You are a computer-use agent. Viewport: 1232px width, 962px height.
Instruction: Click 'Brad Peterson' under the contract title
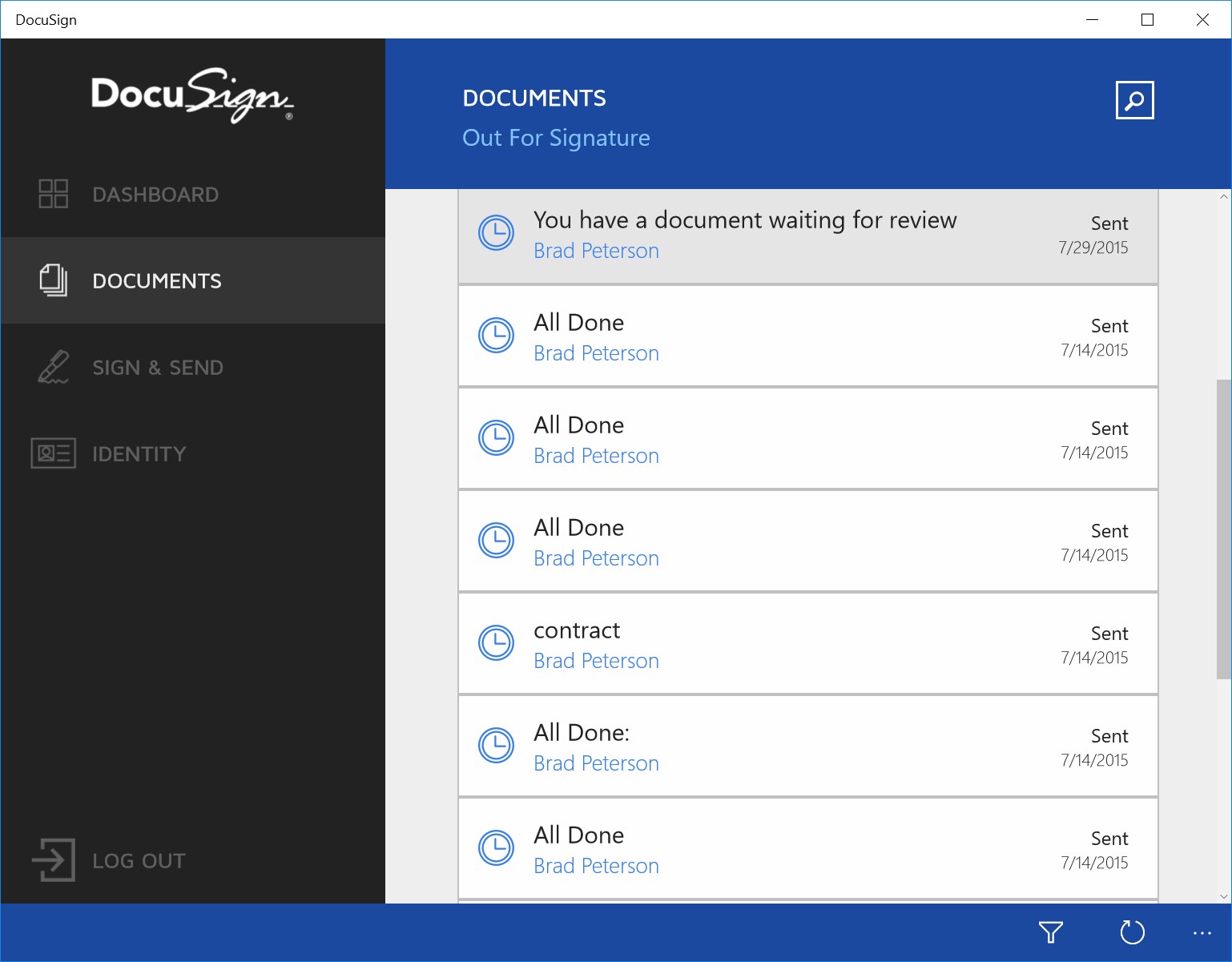(596, 661)
